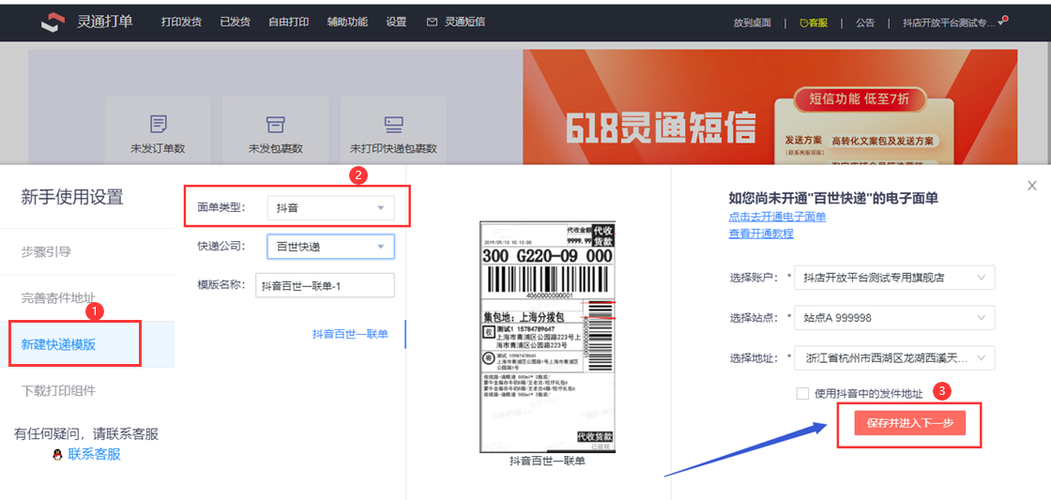Viewport: 1051px width, 500px height.
Task: Click 放到桌面 in the header
Action: tap(752, 23)
